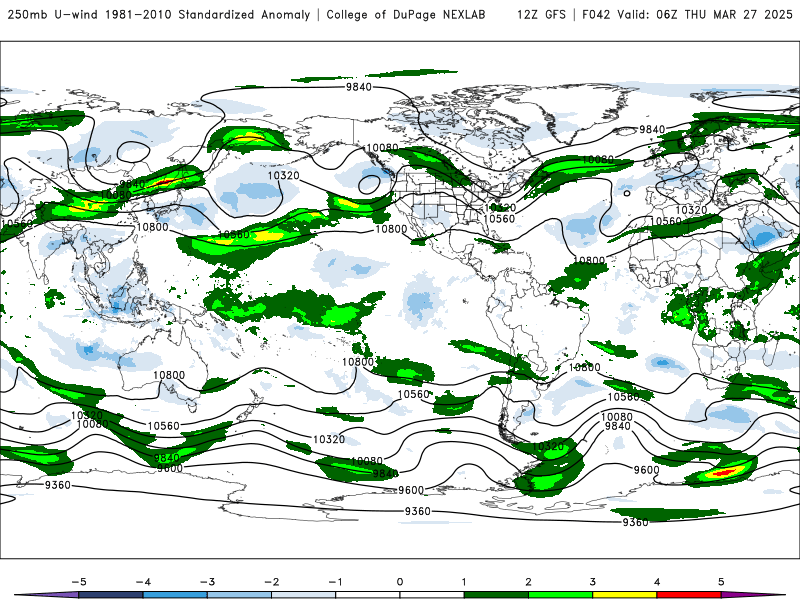The height and width of the screenshot is (600, 800).
Task: Click the '-1' colorbar tick label
Action: point(335,582)
